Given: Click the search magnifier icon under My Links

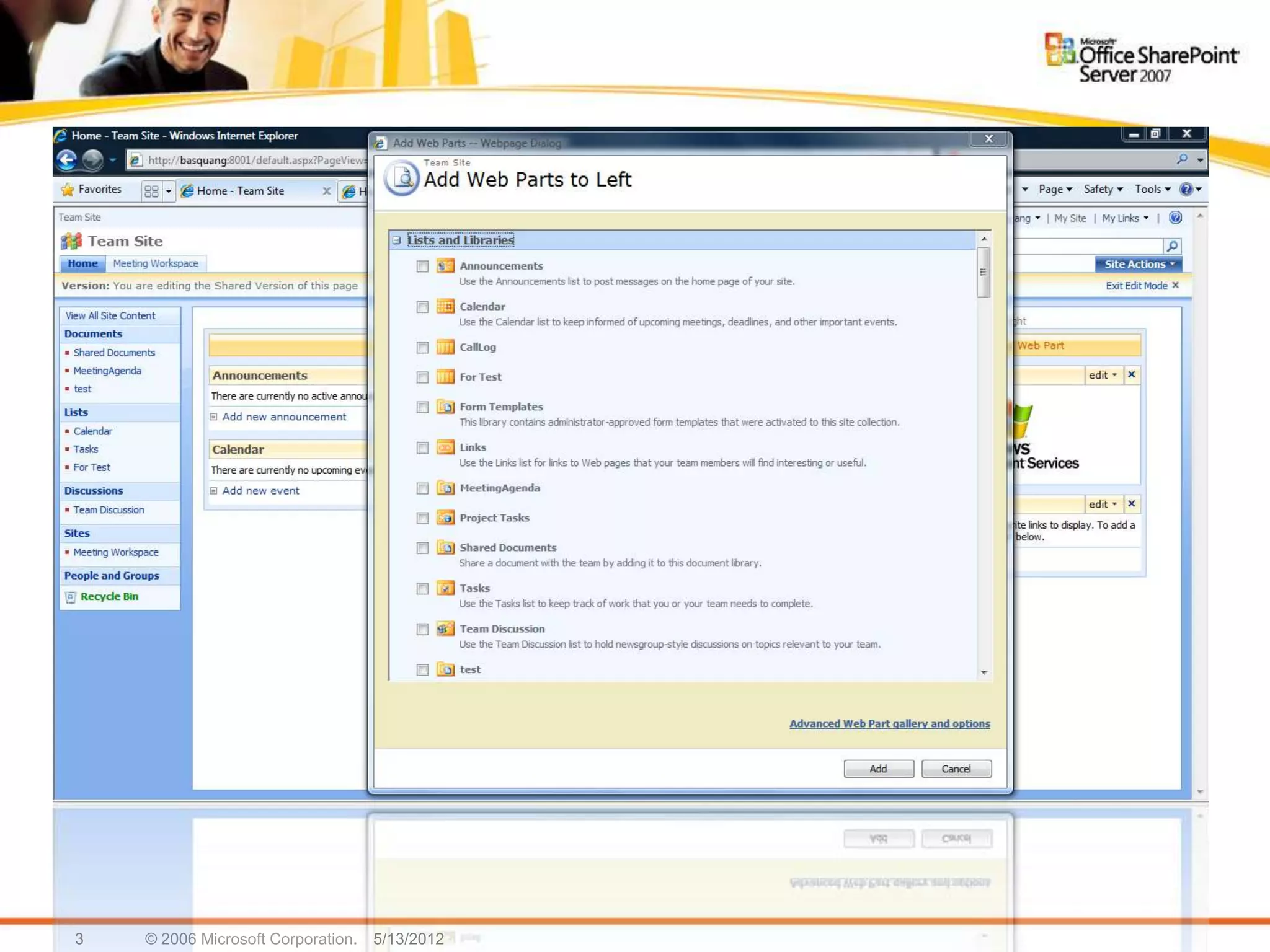Looking at the screenshot, I should pos(1171,246).
